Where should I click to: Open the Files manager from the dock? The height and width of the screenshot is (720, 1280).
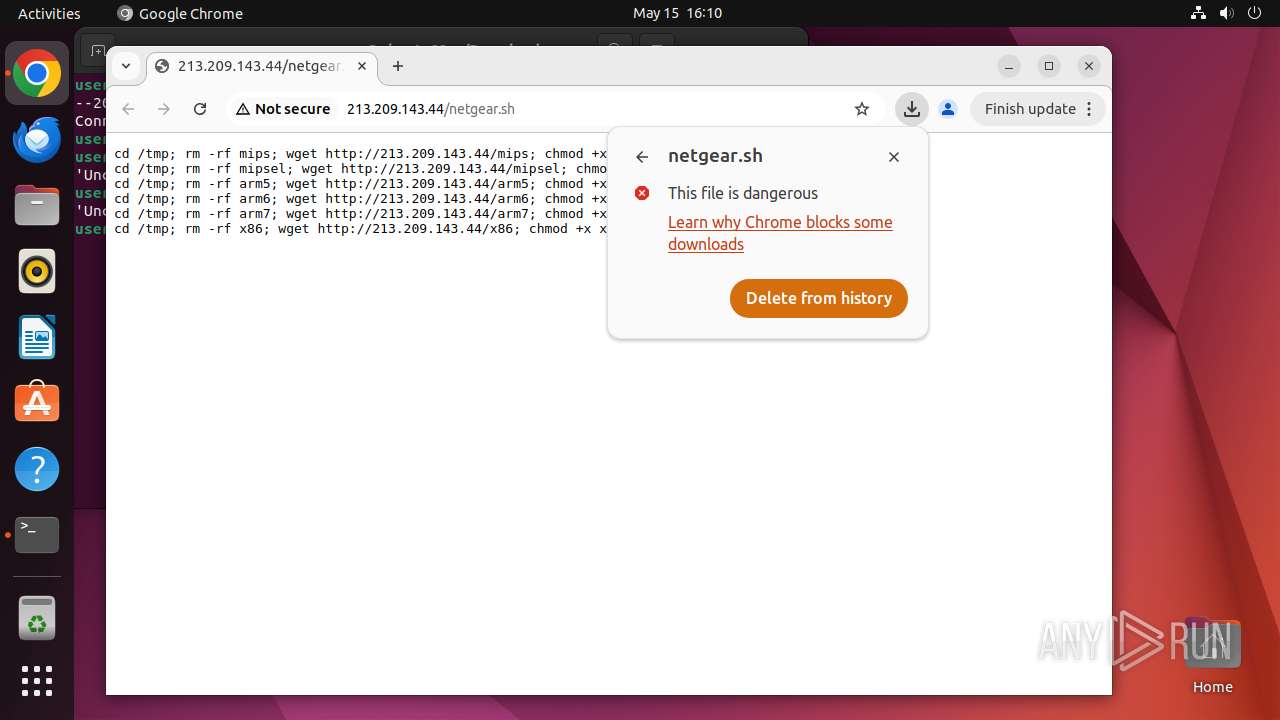37,206
